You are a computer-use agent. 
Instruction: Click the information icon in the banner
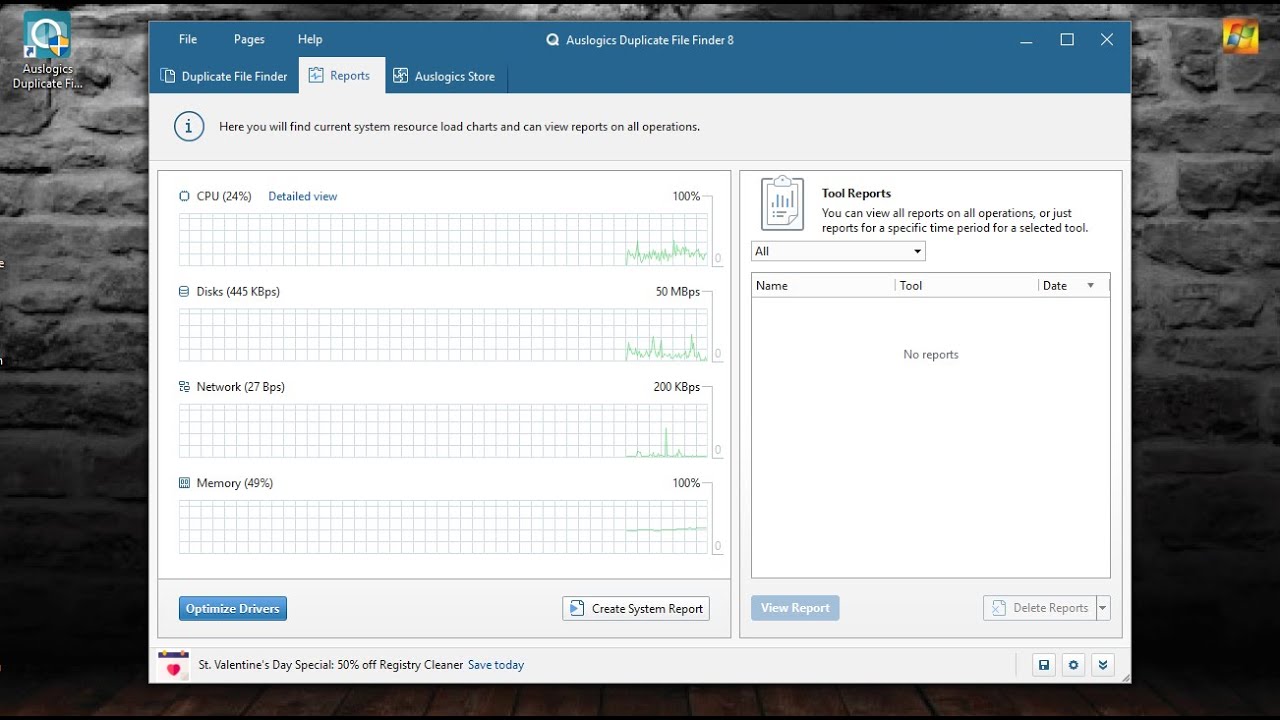(189, 127)
